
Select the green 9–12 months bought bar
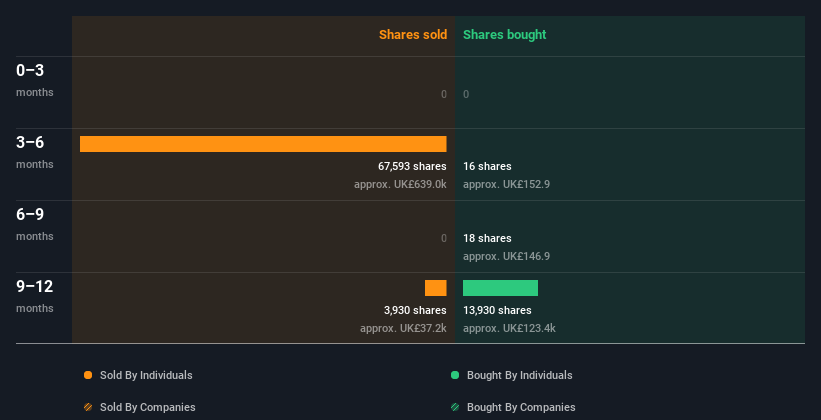(x=501, y=288)
